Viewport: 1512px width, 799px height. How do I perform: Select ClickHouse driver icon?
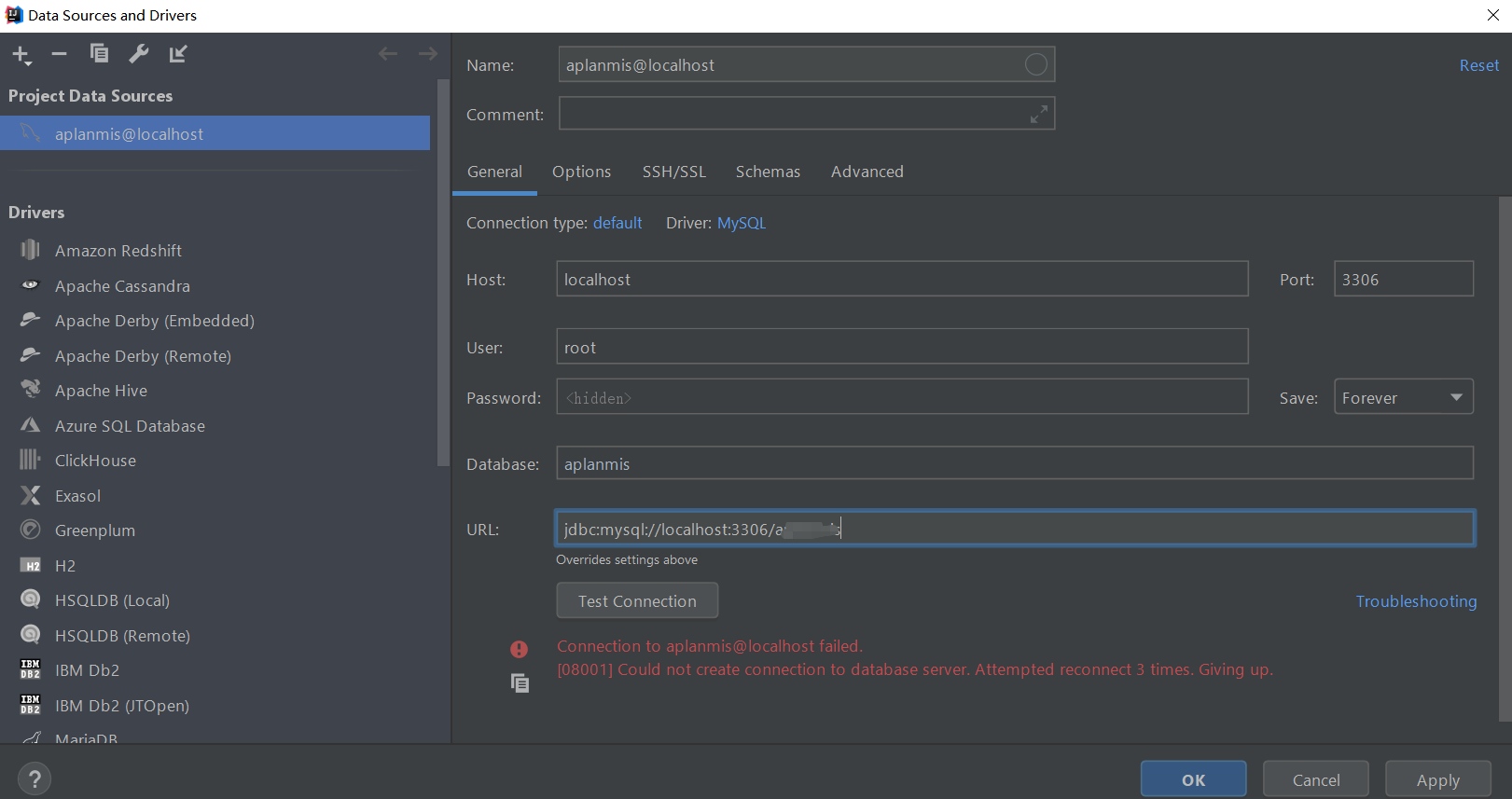(31, 460)
